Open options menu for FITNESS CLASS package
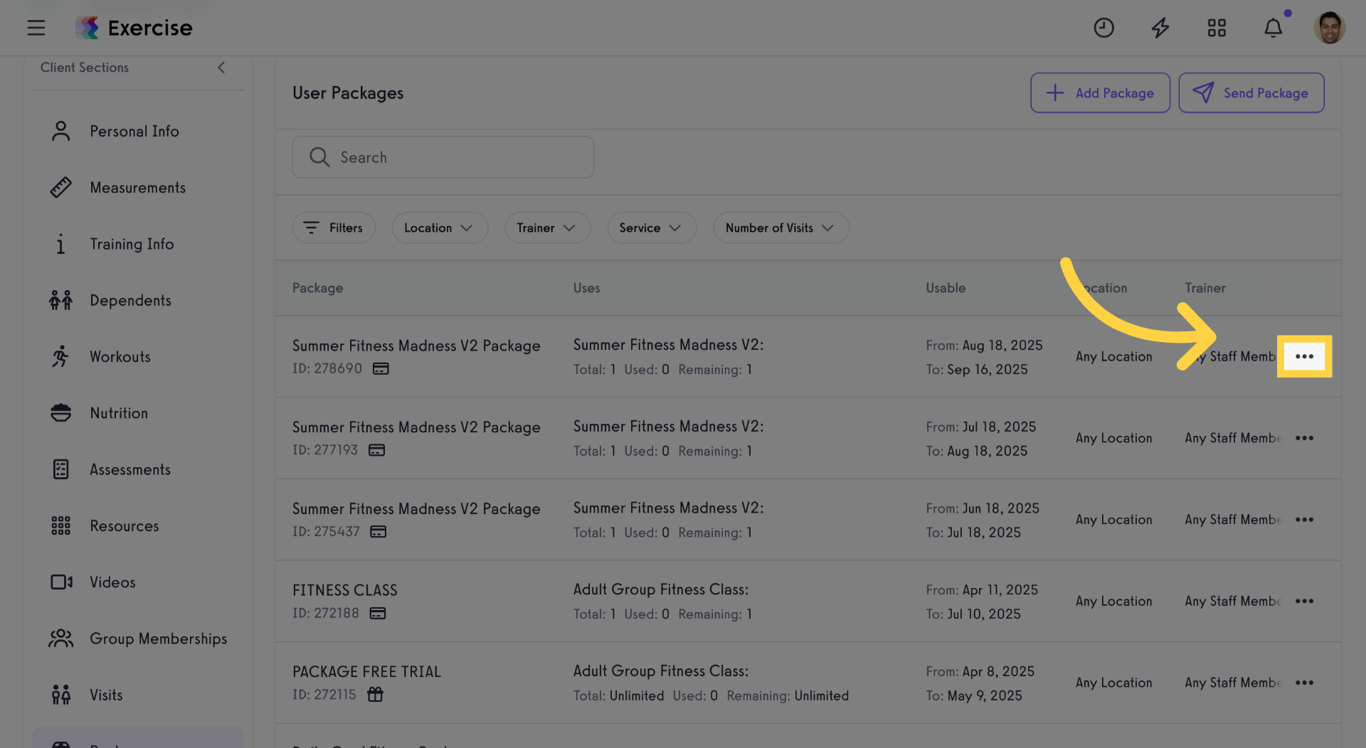The height and width of the screenshot is (748, 1366). (x=1304, y=602)
